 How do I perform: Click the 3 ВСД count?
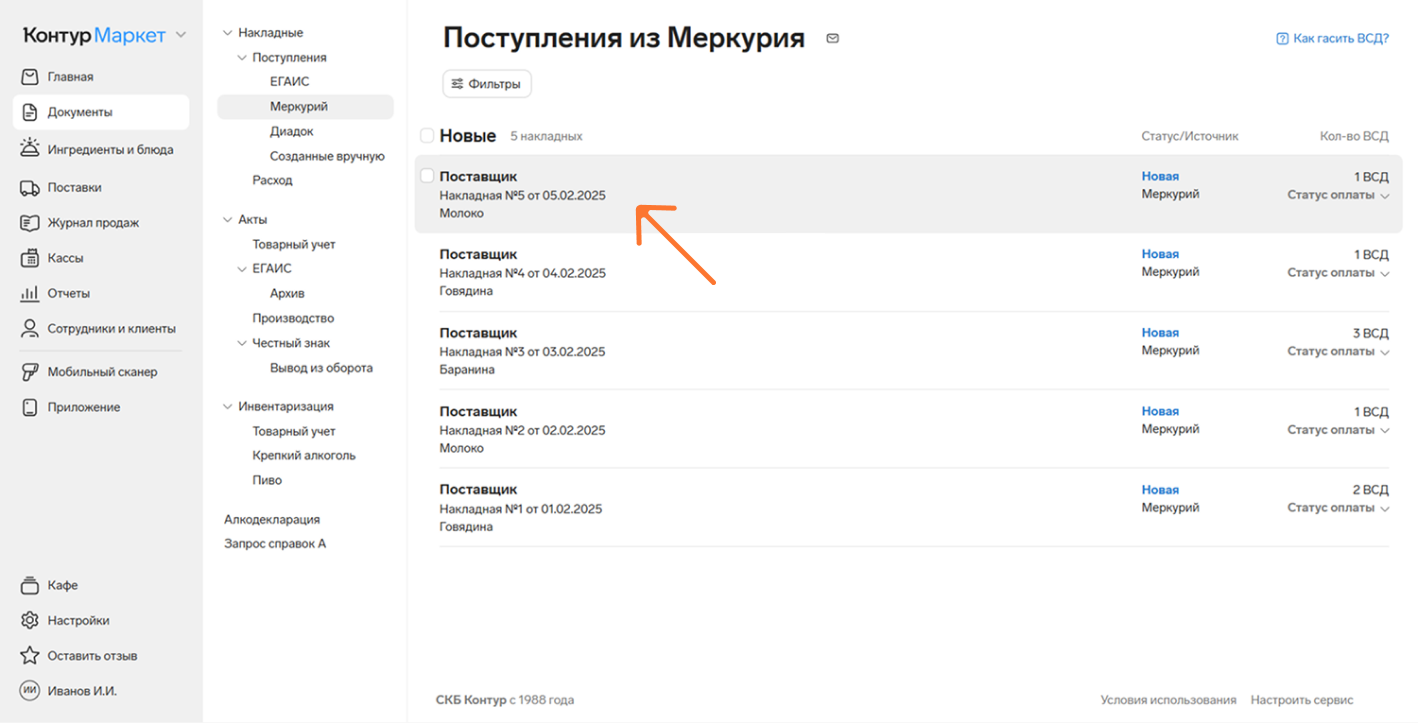click(x=1370, y=333)
